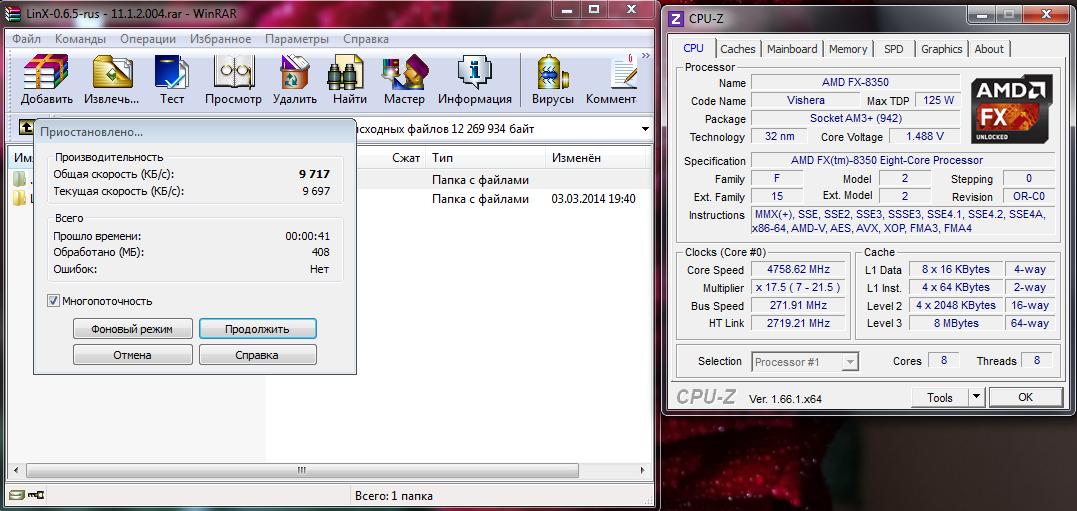Switch to the Mainboard tab
The height and width of the screenshot is (511, 1077).
pyautogui.click(x=792, y=49)
